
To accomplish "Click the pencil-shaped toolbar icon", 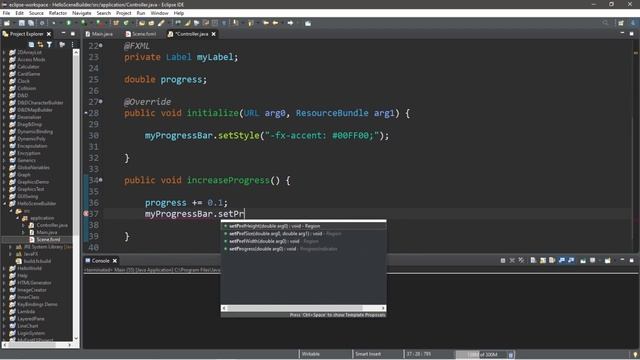I will (x=161, y=23).
